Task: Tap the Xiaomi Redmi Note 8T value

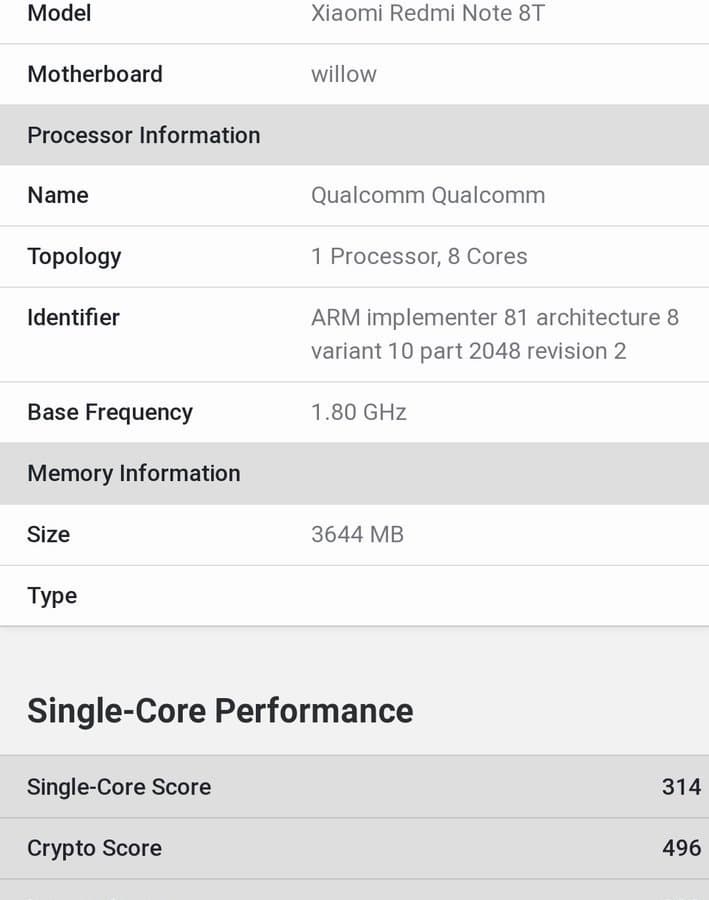Action: pos(428,13)
